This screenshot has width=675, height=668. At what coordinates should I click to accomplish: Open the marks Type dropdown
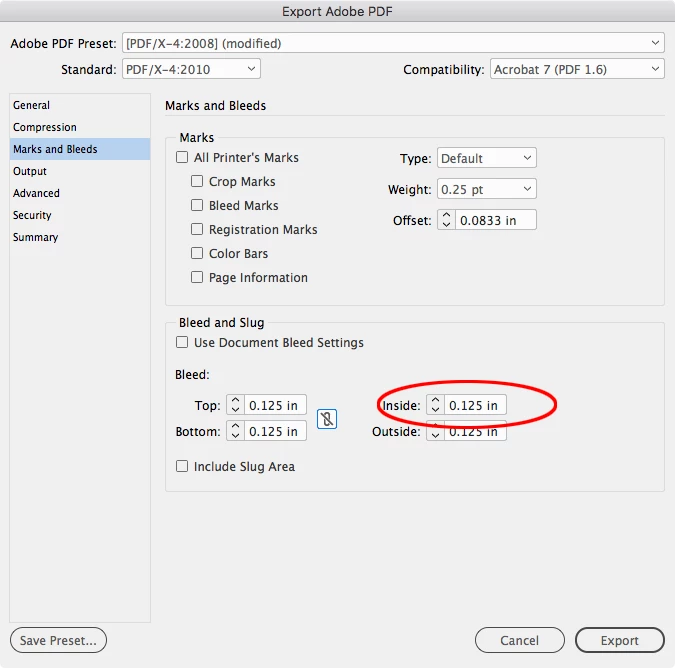(486, 158)
